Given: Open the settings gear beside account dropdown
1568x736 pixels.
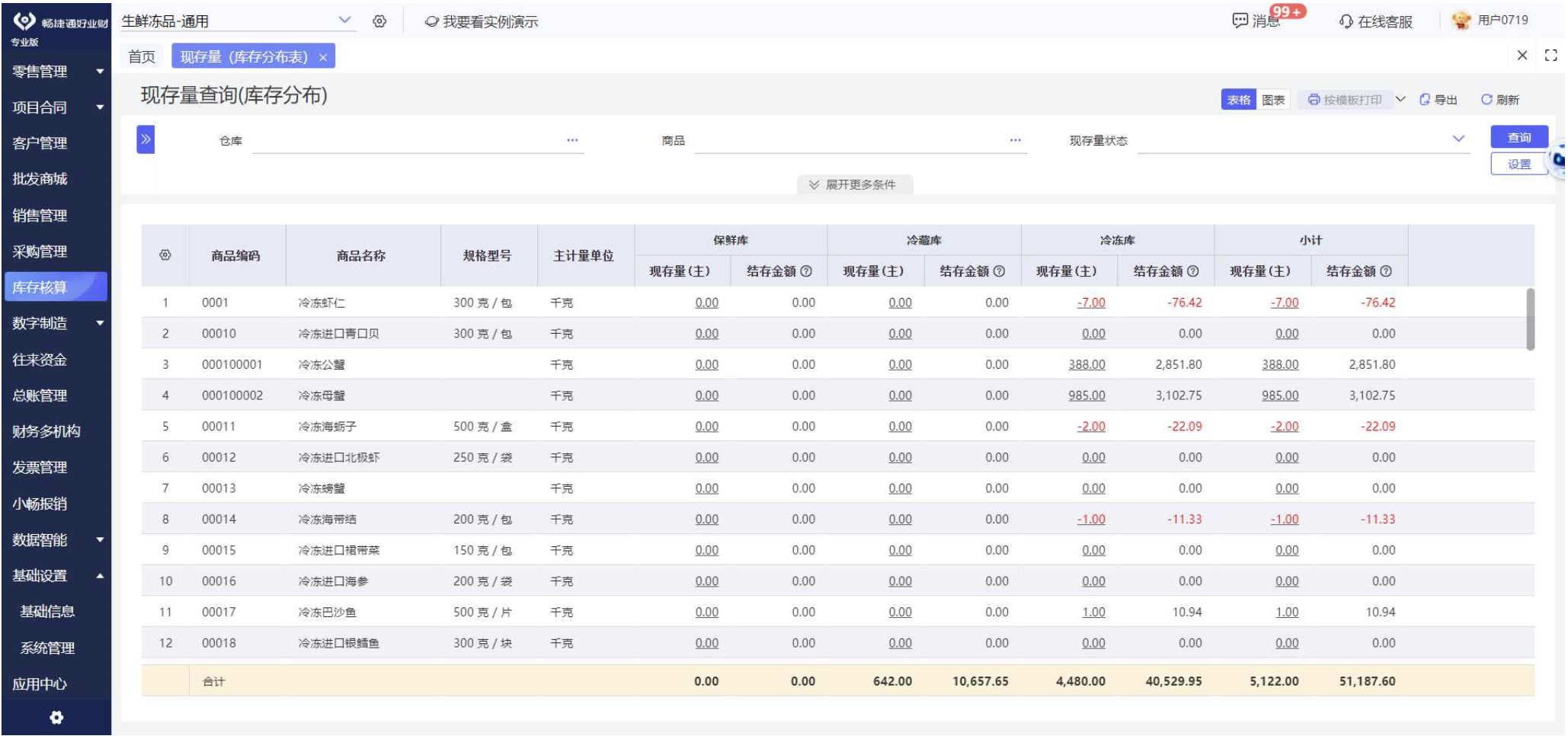Looking at the screenshot, I should [x=379, y=21].
